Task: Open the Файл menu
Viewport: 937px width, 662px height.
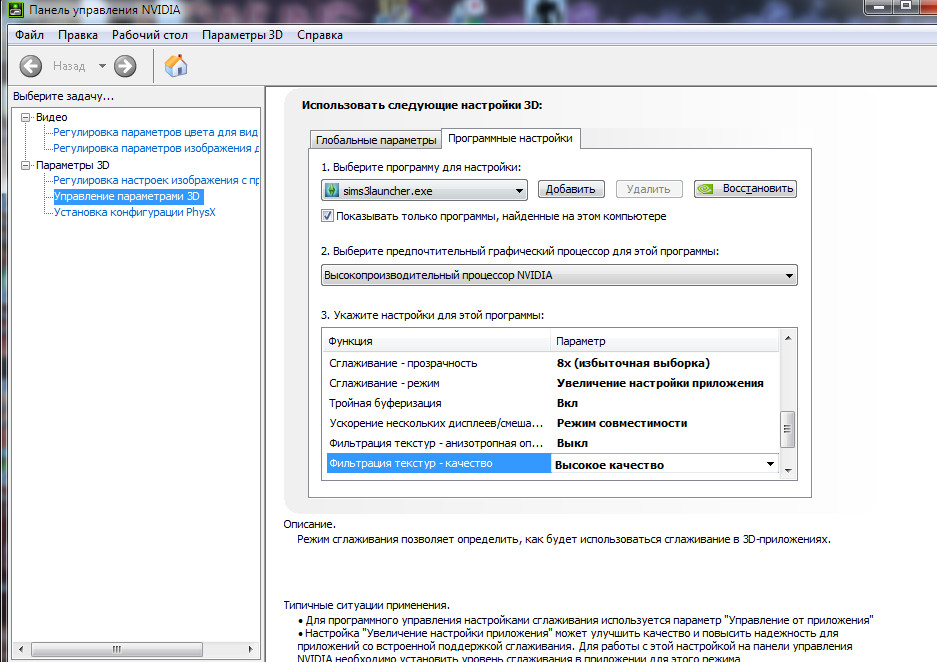Action: point(29,35)
